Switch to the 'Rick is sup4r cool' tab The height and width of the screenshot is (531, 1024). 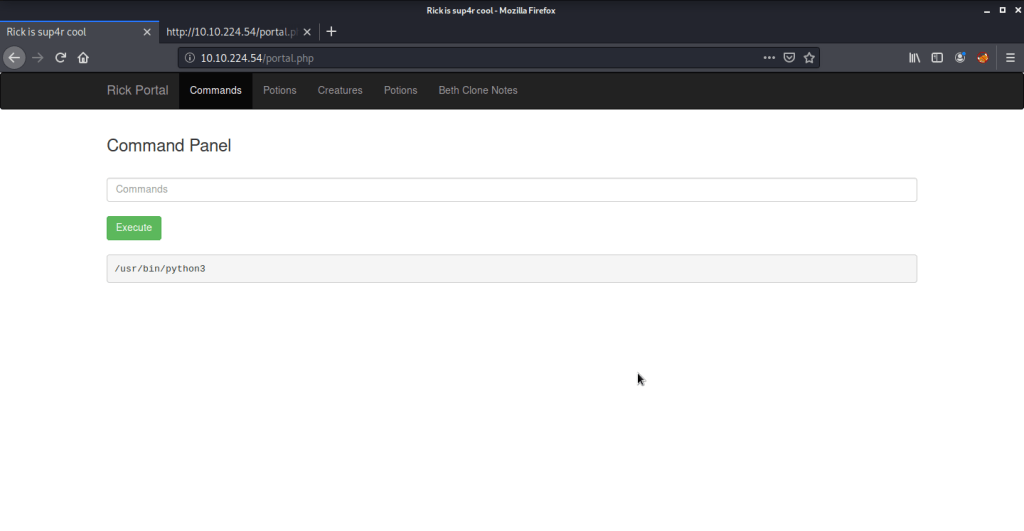coord(70,32)
